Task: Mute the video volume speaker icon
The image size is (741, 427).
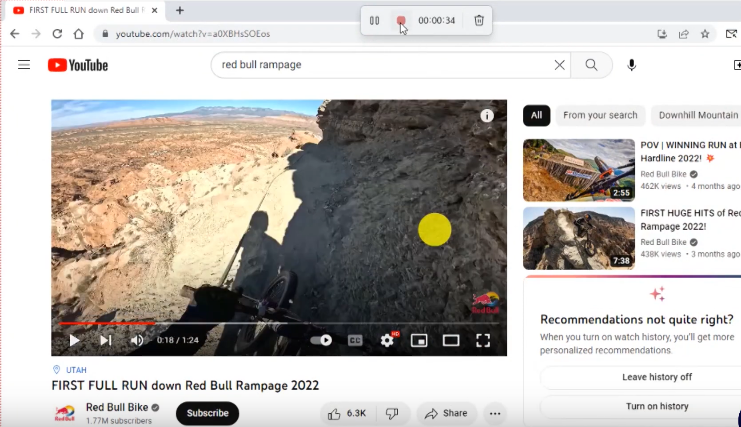Action: (137, 340)
